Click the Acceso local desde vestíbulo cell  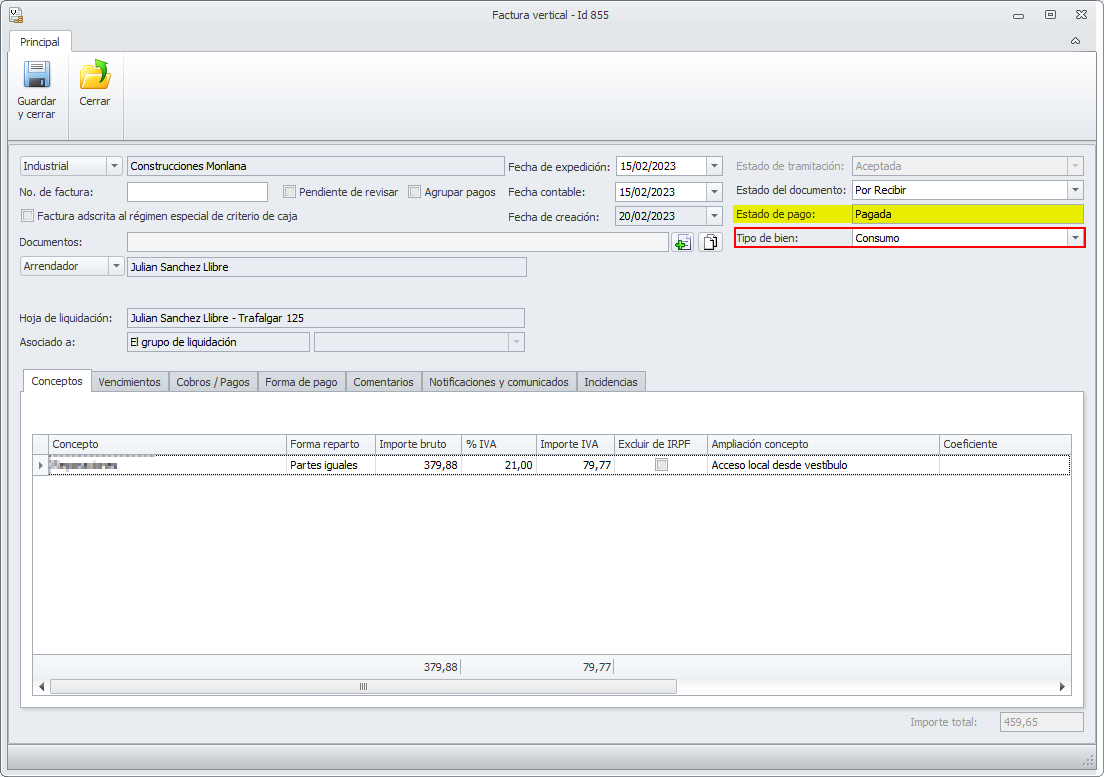click(x=823, y=465)
